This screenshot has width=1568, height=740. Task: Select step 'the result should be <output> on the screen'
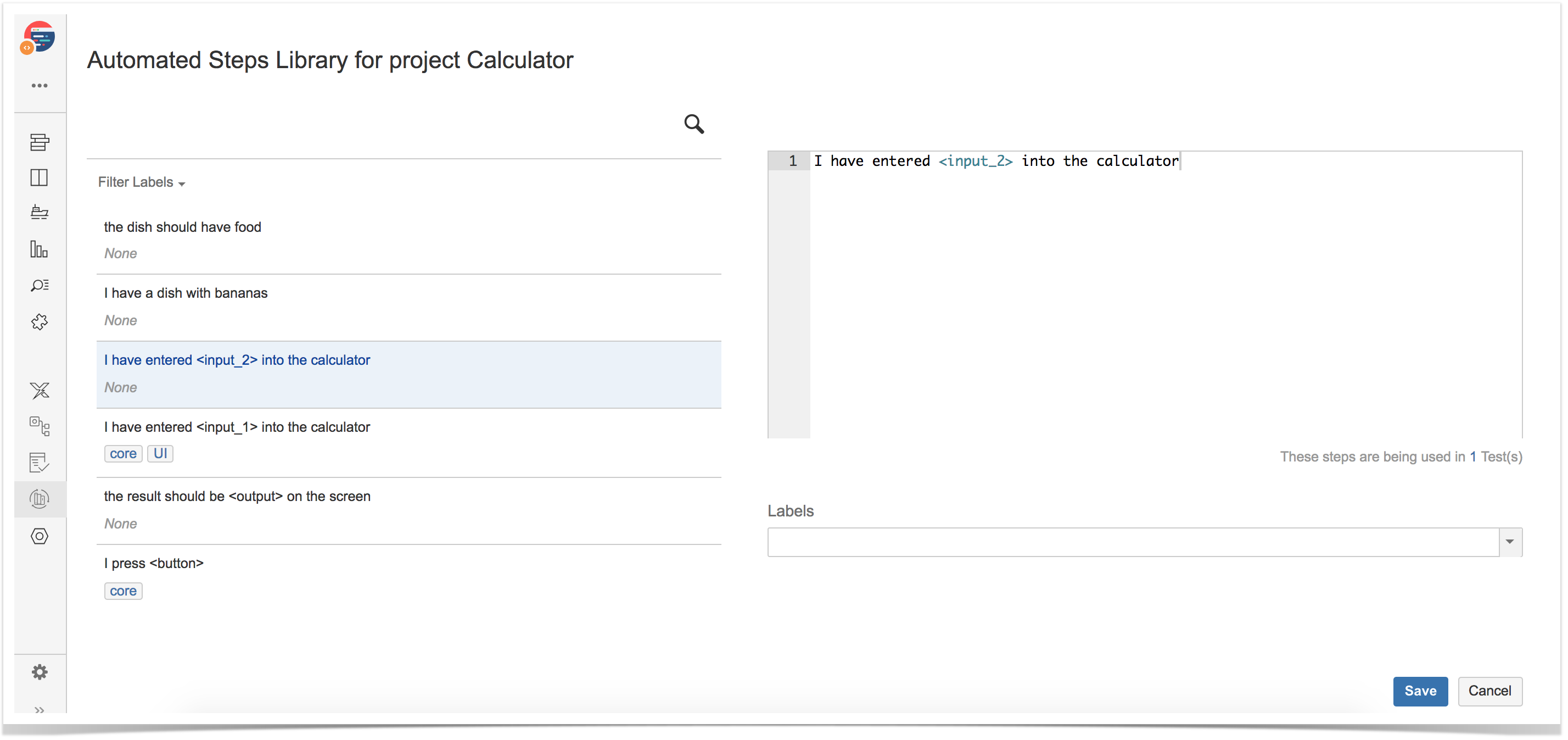click(x=409, y=511)
